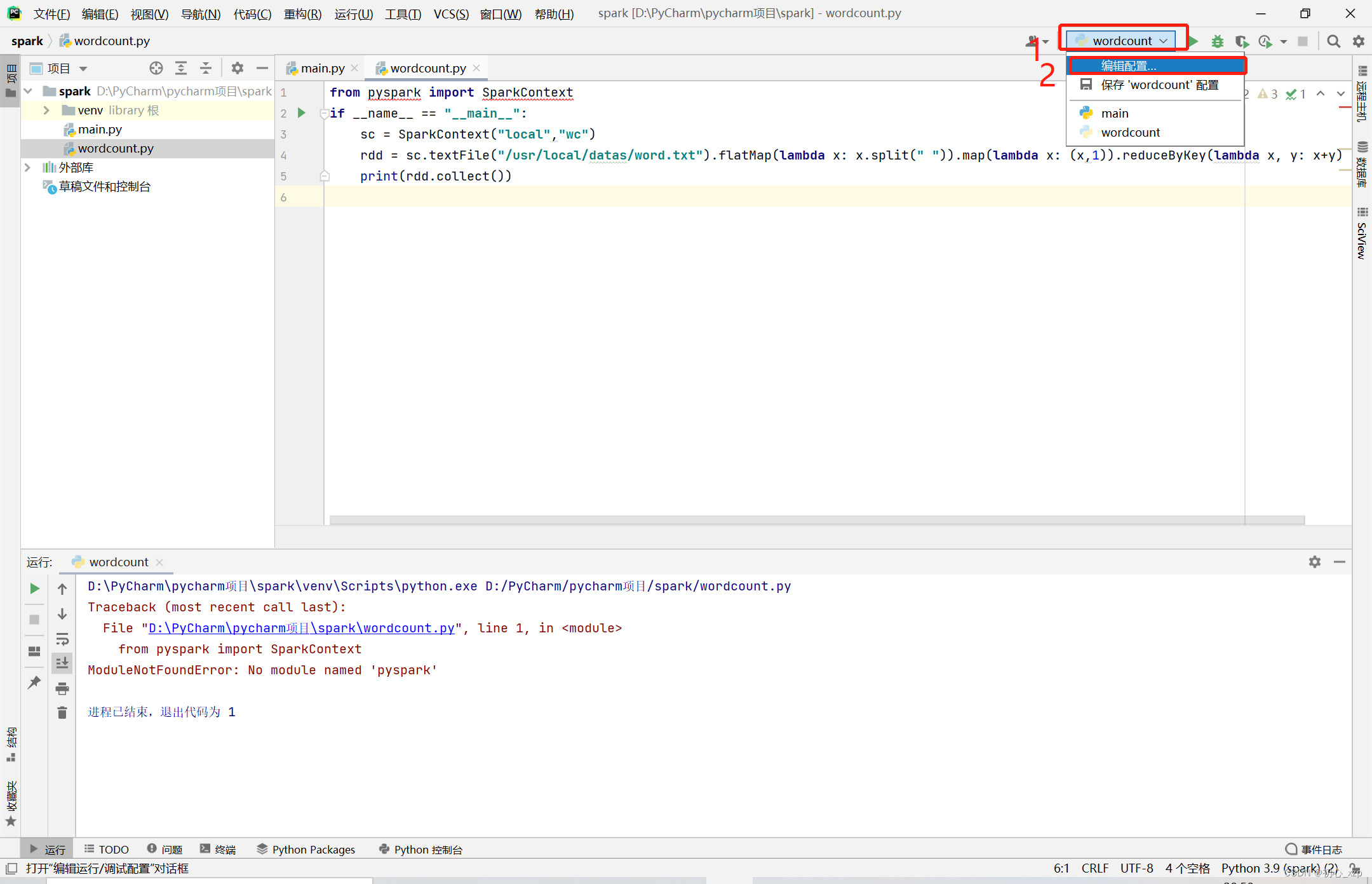Start debugging wordcount with the bug icon
The image size is (1372, 884).
pos(1218,41)
